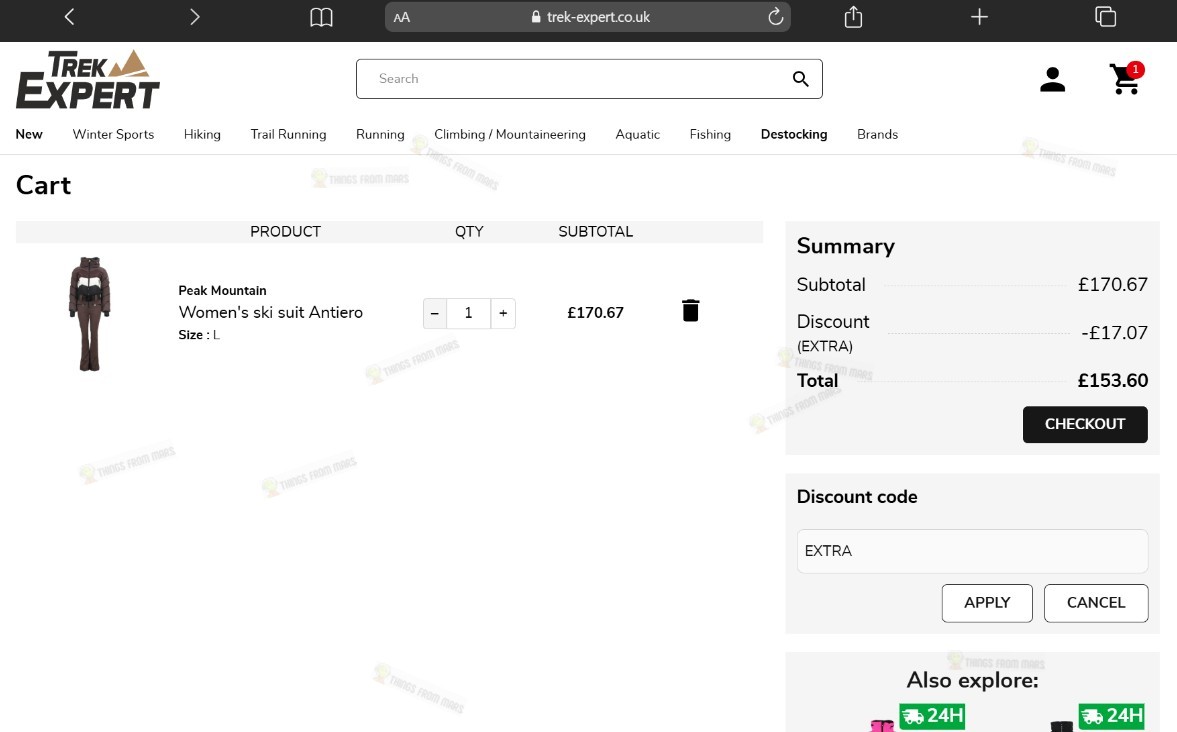Click the ski suit product thumbnail
Image resolution: width=1177 pixels, height=732 pixels.
(89, 313)
